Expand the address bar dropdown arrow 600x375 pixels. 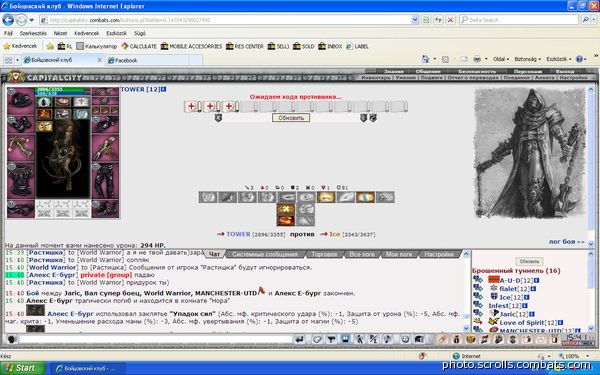click(415, 20)
